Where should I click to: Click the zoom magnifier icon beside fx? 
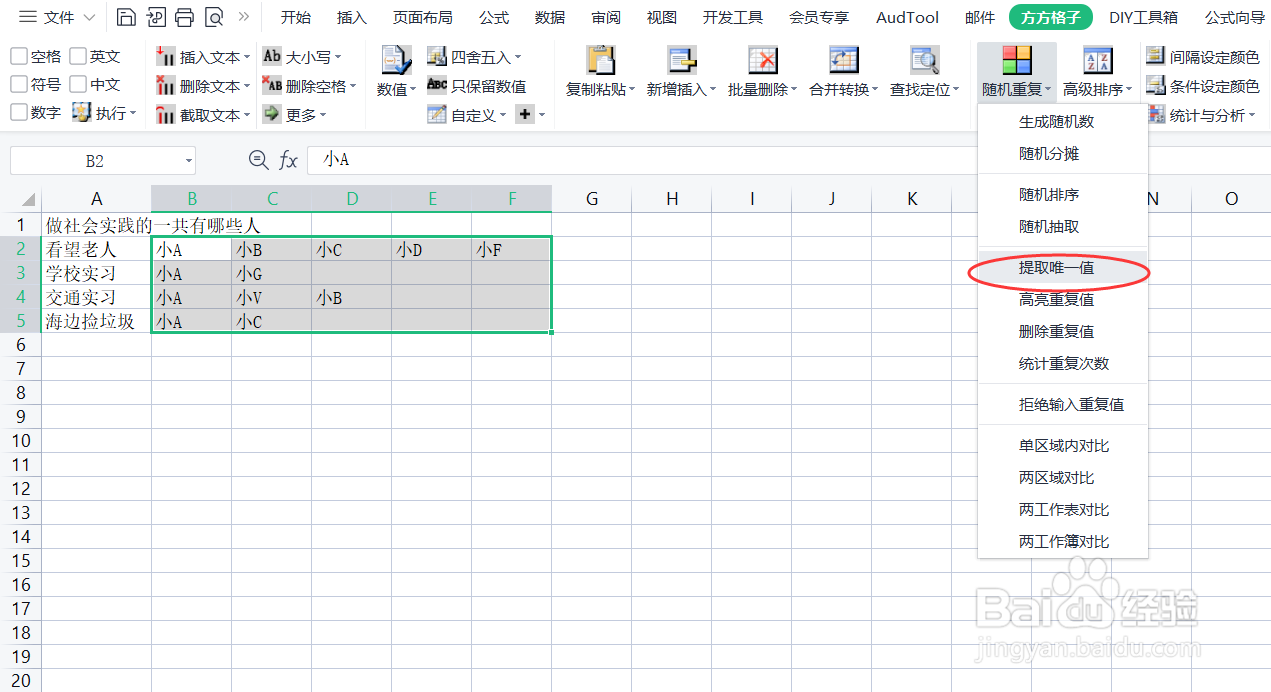click(258, 160)
